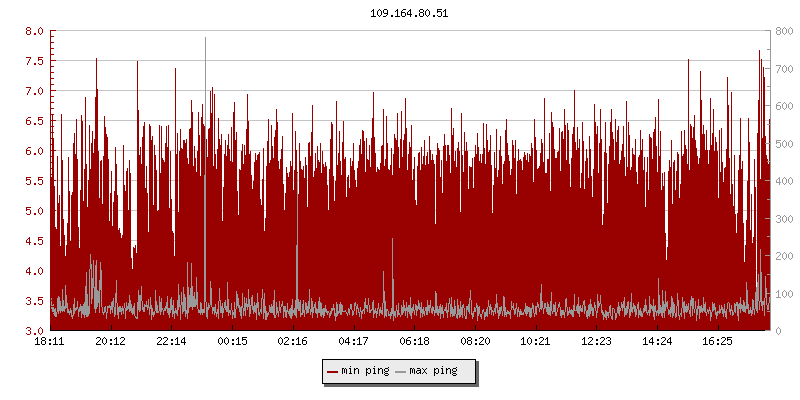
Task: Click the 18:11 time label on x-axis
Action: click(50, 342)
